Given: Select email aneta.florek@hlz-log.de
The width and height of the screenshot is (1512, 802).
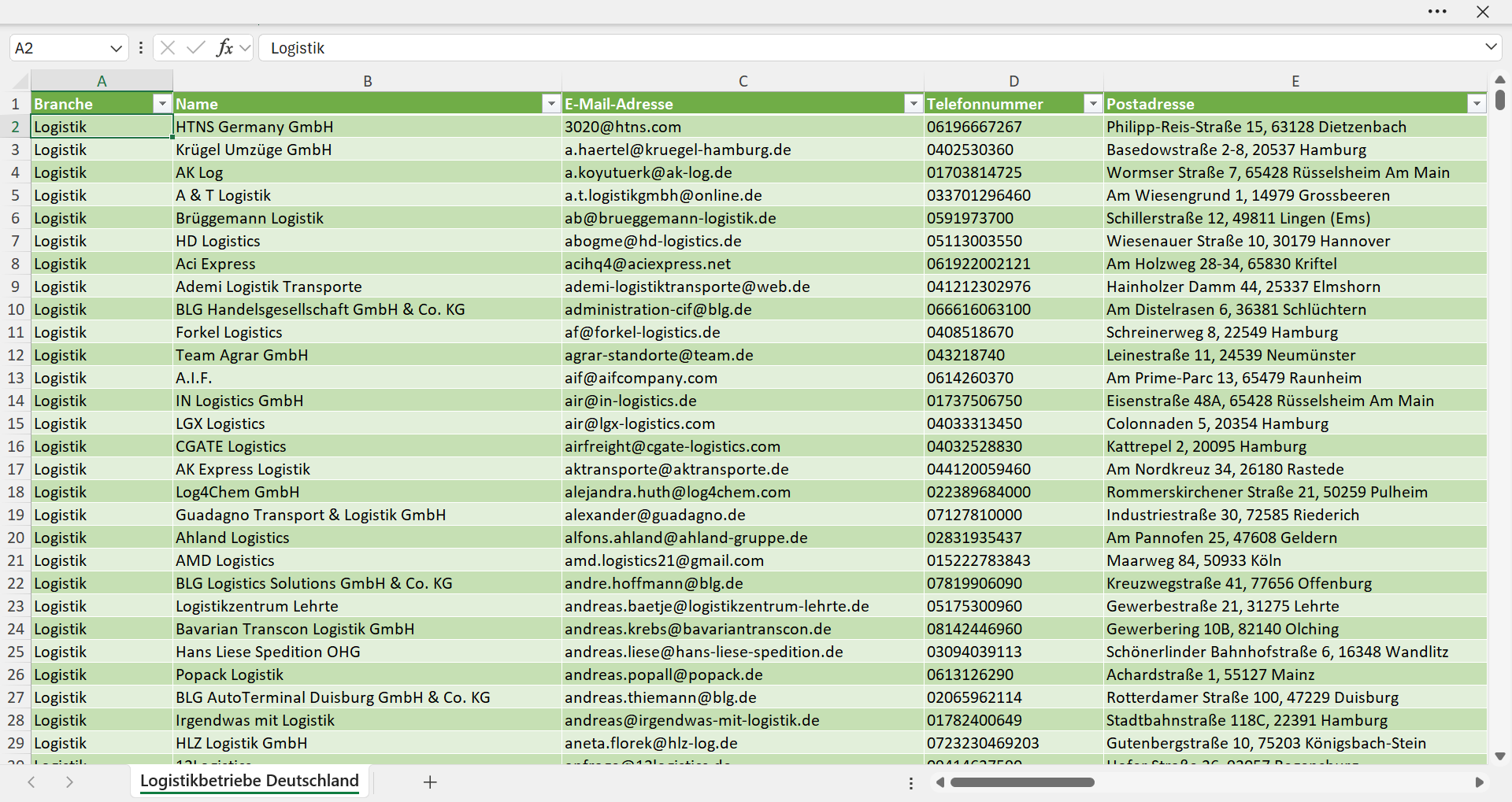Looking at the screenshot, I should [743, 743].
